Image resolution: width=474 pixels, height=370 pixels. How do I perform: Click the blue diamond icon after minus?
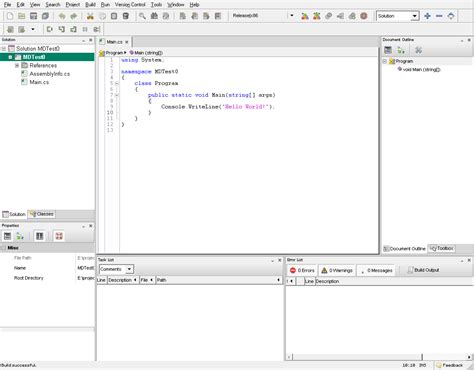coord(451,16)
